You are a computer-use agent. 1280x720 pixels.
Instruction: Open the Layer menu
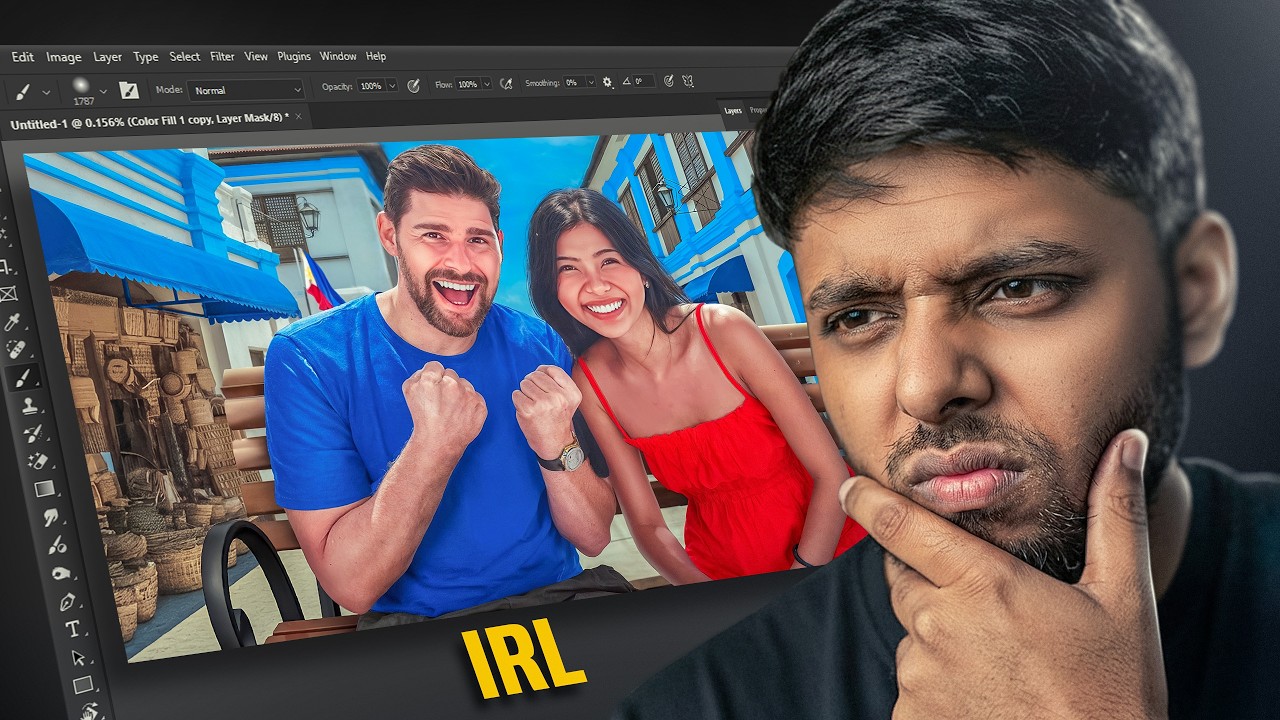pyautogui.click(x=107, y=57)
